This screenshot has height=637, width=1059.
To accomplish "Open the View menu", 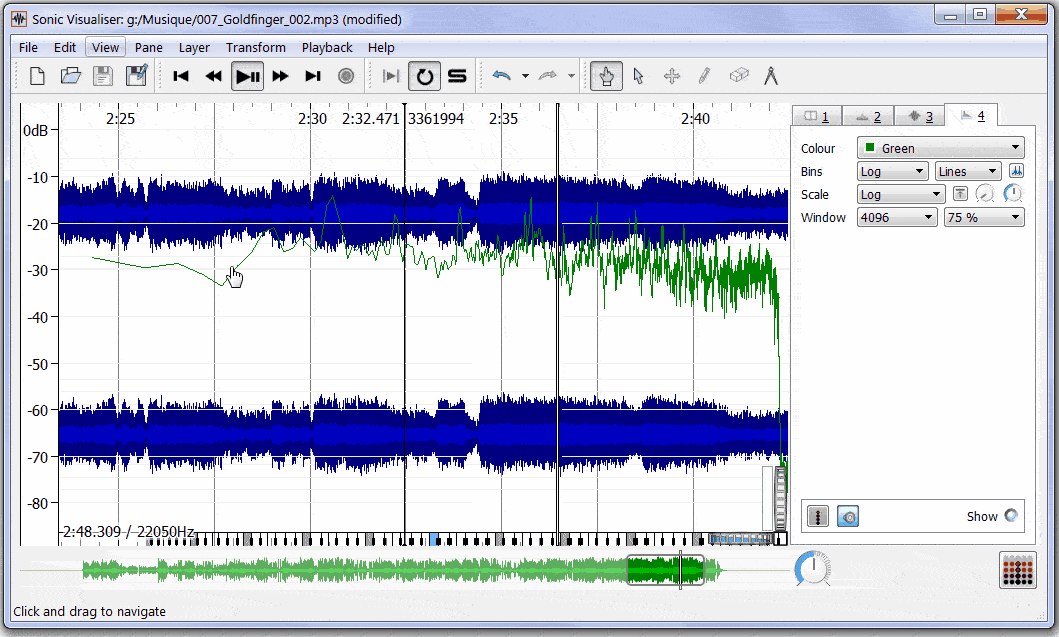I will click(105, 47).
